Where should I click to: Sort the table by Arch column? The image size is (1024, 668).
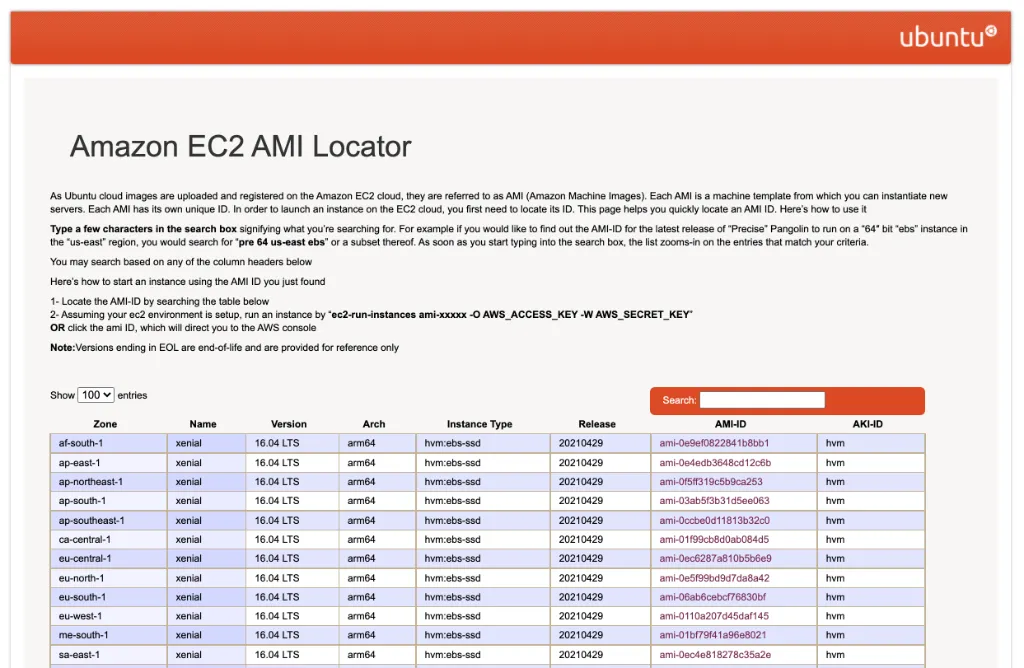tap(374, 423)
